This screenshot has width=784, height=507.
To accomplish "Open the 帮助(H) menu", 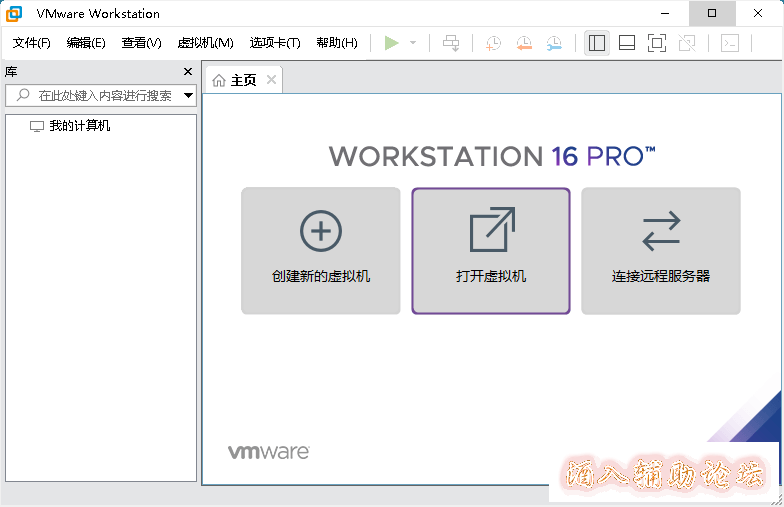I will coord(337,43).
